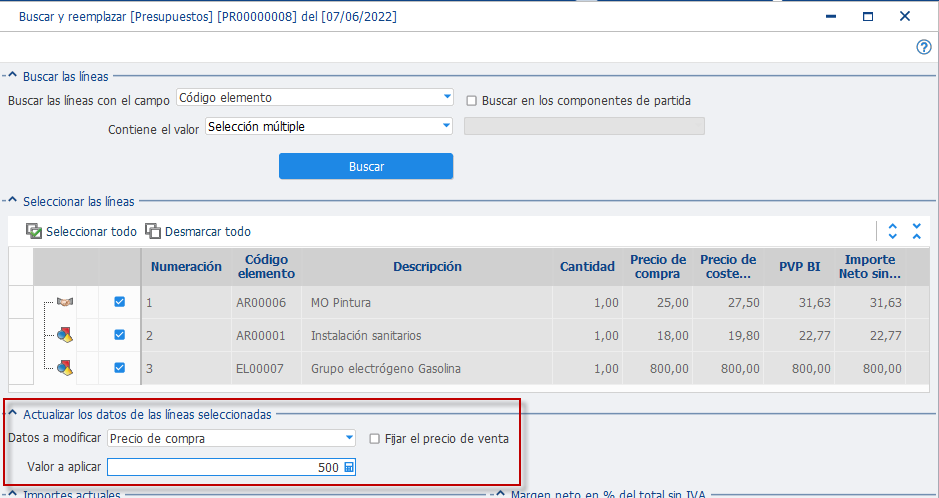Click the handshake icon on MO Pintura row
Screen dimensions: 939x498
coord(65,302)
